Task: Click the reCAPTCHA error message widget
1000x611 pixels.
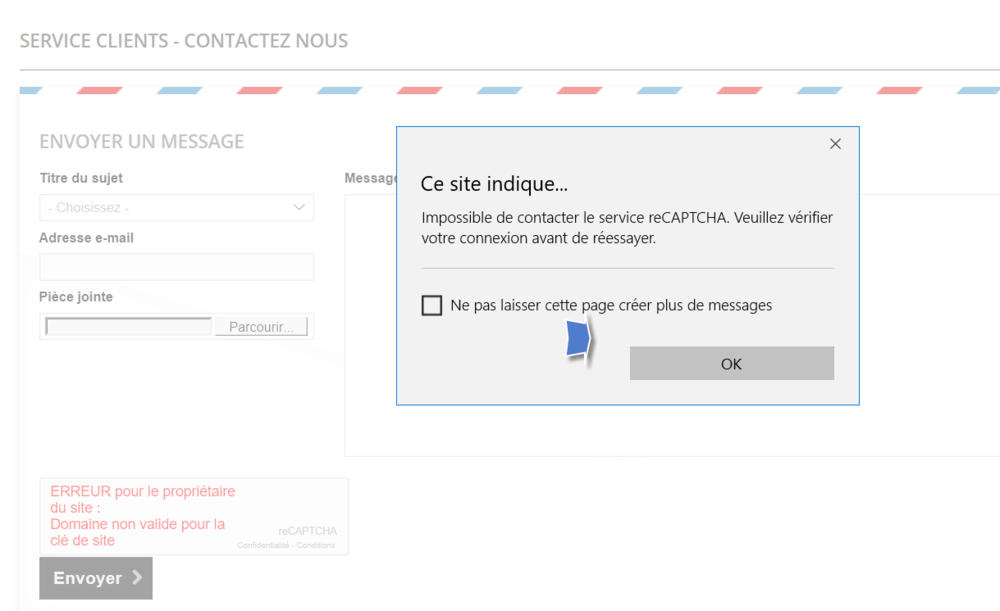Action: [x=138, y=516]
